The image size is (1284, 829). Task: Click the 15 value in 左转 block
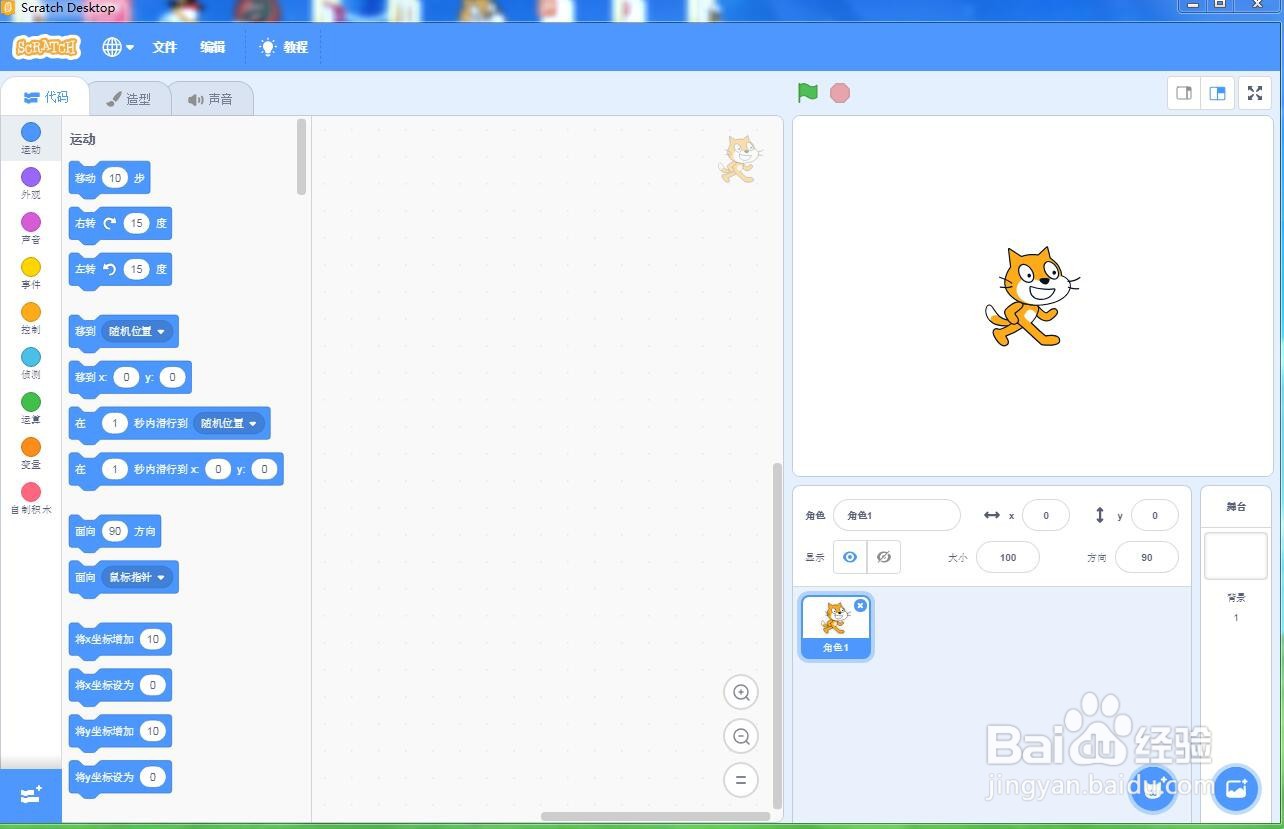[x=136, y=269]
